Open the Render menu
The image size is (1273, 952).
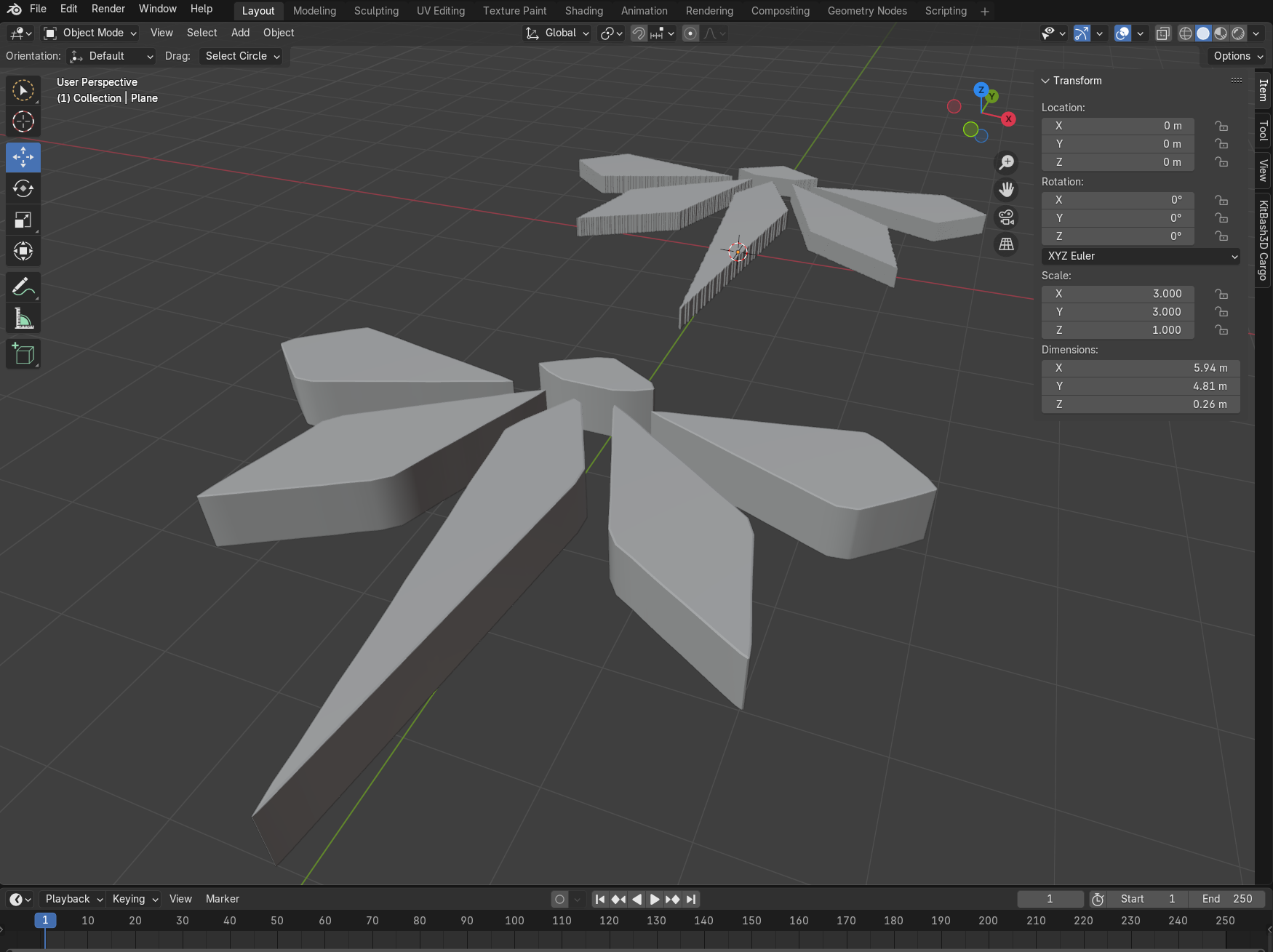(x=108, y=9)
